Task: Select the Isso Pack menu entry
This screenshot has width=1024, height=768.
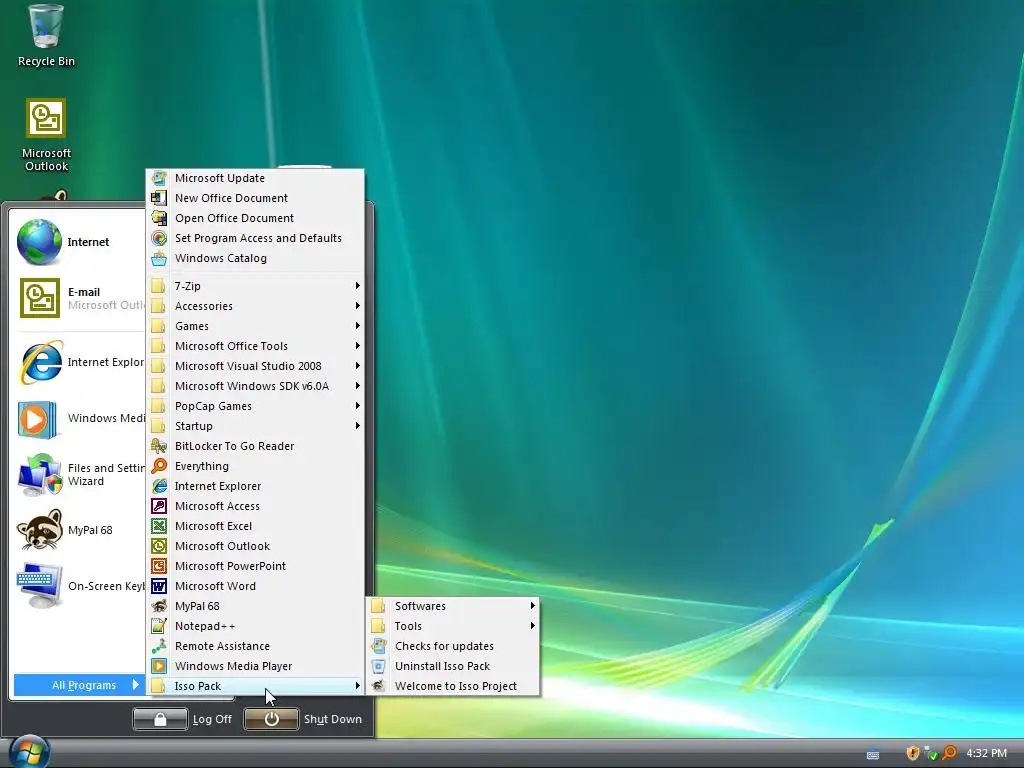Action: pyautogui.click(x=255, y=686)
